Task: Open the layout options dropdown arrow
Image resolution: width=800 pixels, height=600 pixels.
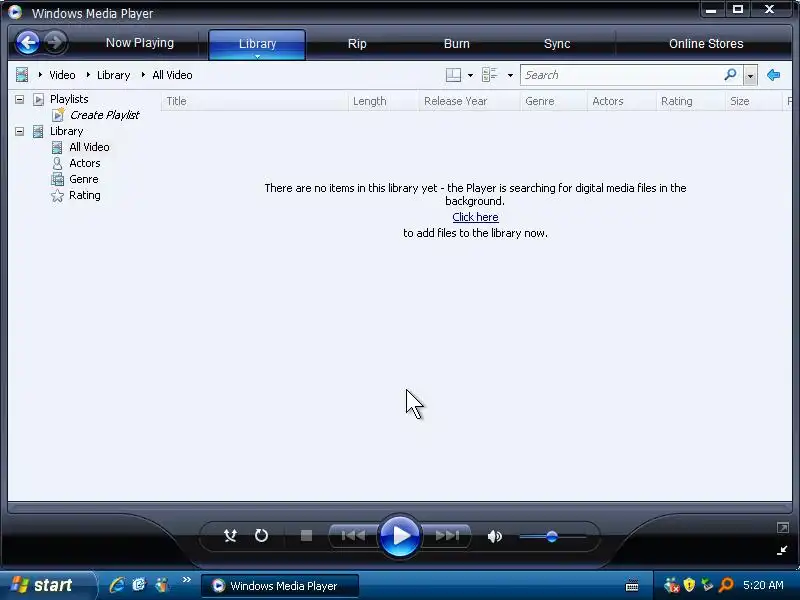Action: point(470,76)
